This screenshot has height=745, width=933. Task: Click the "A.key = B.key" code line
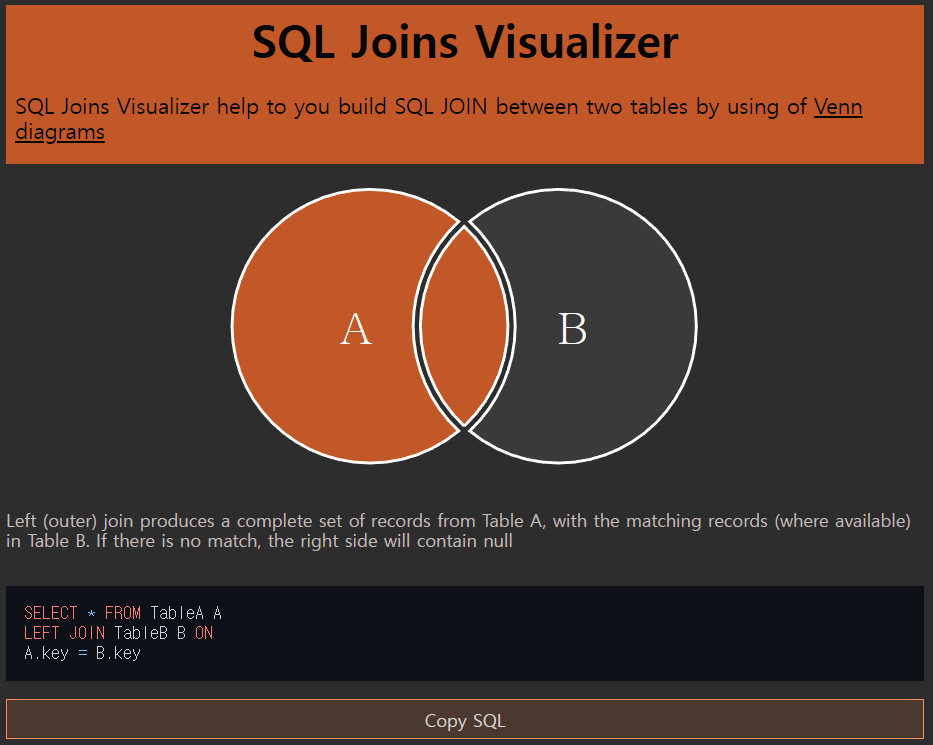(82, 653)
